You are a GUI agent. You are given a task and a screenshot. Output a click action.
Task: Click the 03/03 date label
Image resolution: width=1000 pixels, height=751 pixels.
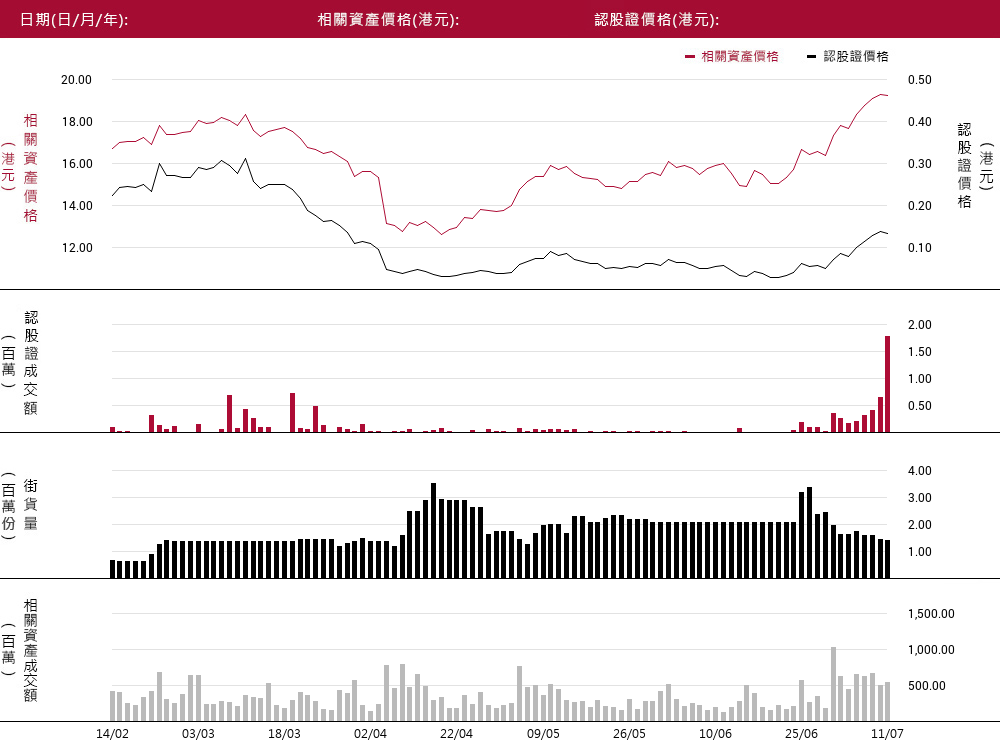198,734
